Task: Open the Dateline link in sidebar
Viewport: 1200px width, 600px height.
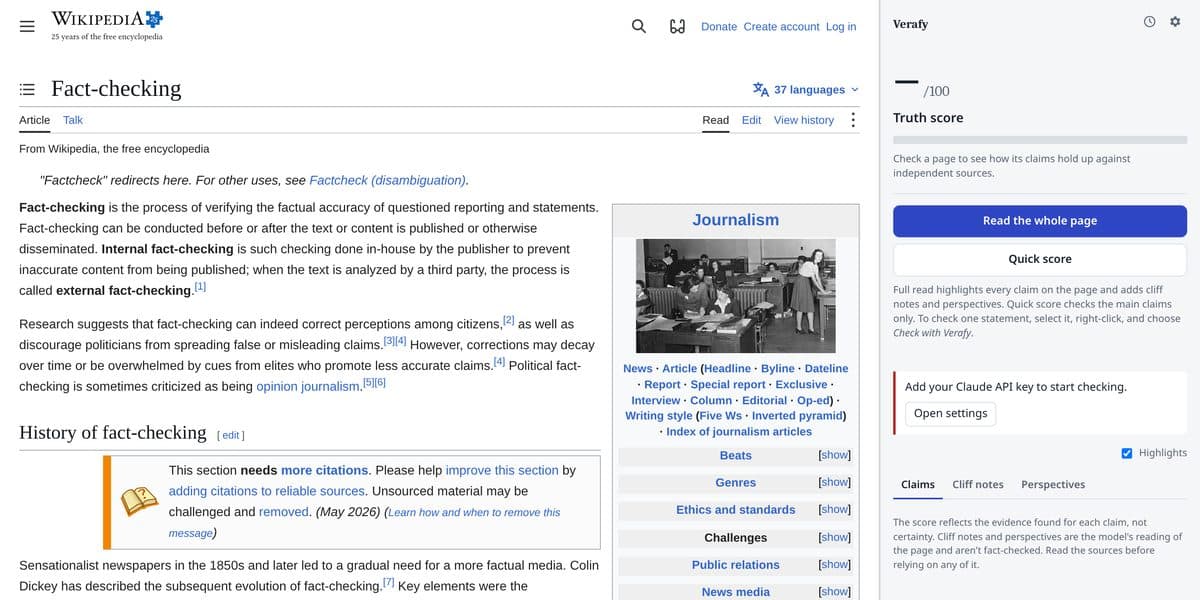Action: (x=826, y=368)
